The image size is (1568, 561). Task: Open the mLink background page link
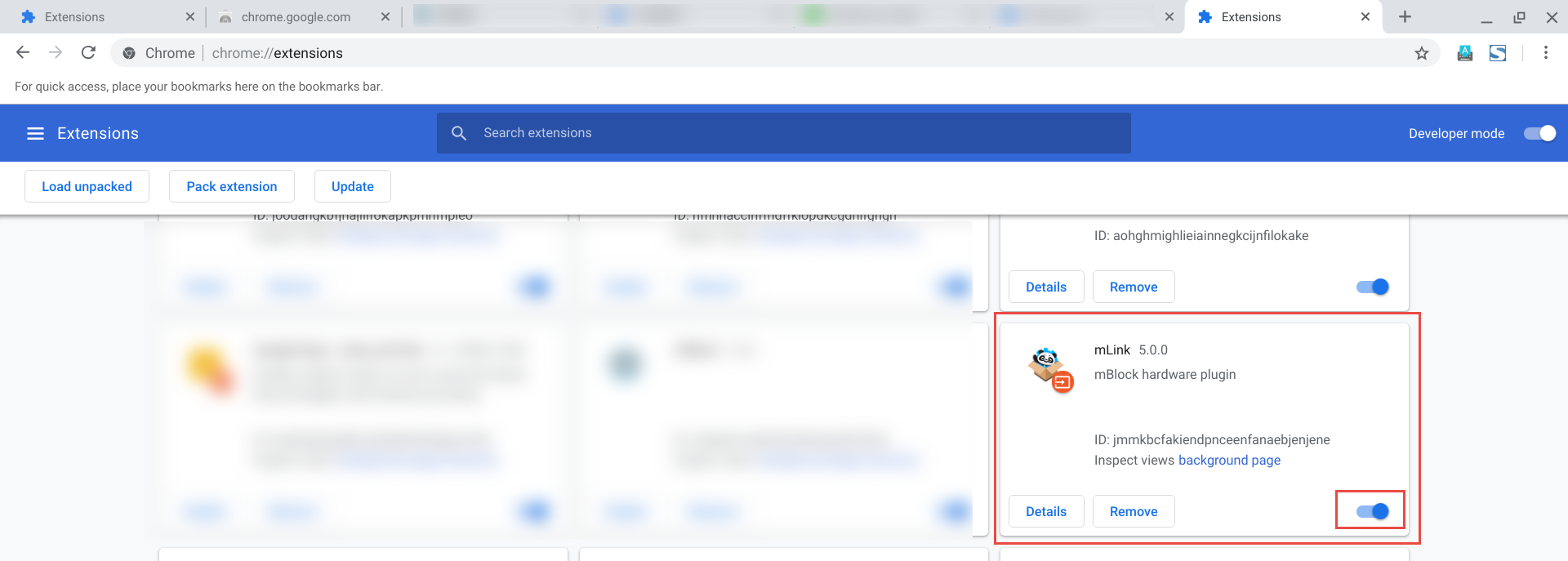[x=1229, y=460]
